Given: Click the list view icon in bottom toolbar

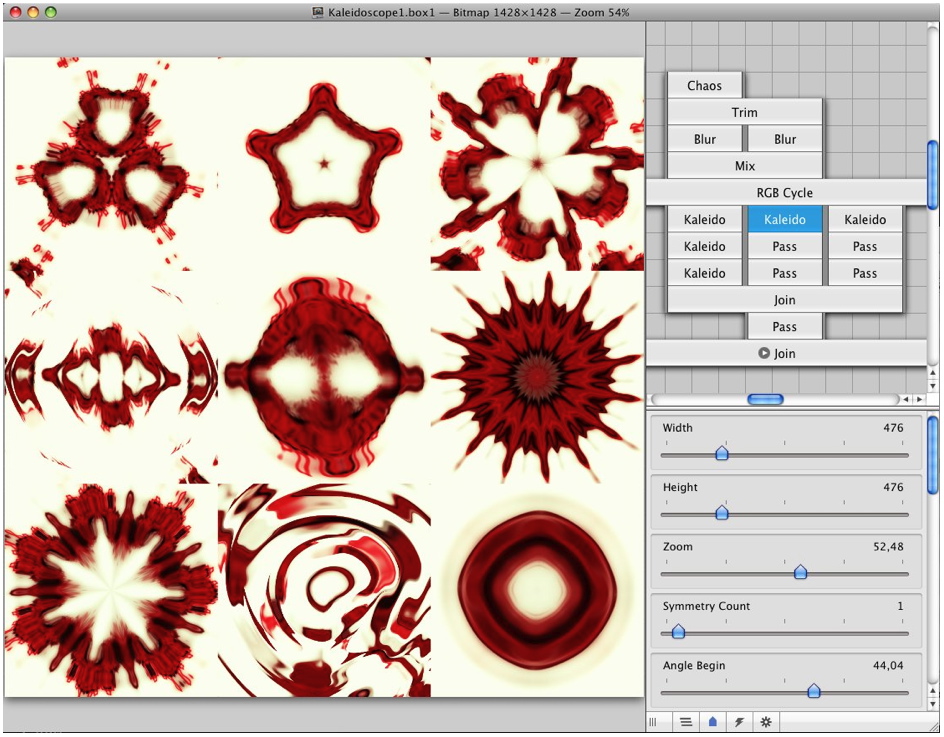Looking at the screenshot, I should [x=686, y=721].
